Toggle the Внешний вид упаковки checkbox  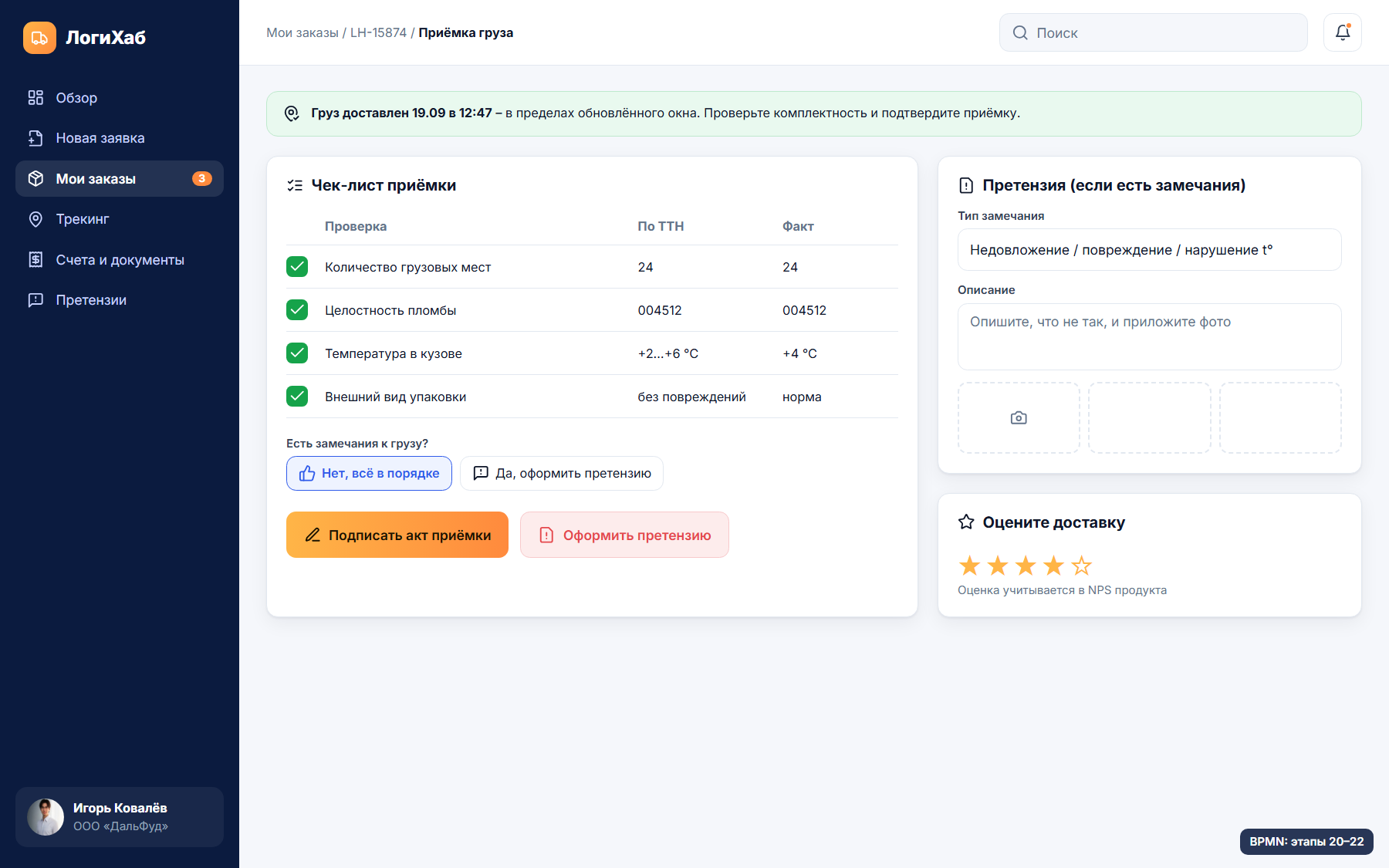click(297, 397)
